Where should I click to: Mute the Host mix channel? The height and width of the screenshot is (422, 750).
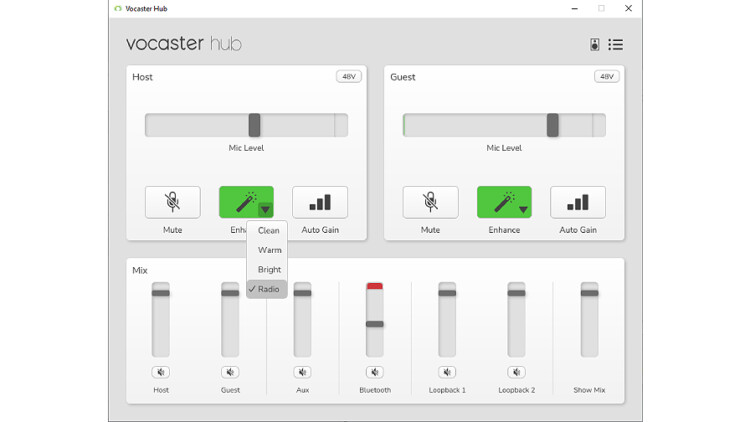161,372
